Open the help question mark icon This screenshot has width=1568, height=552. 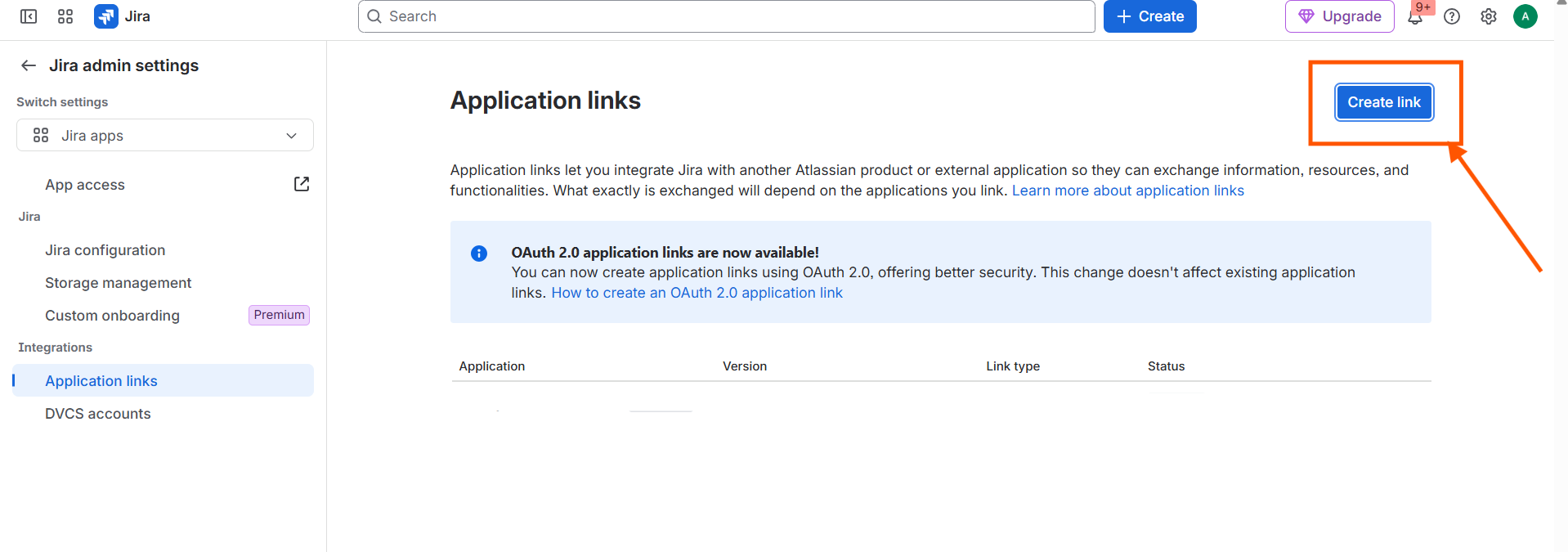[1452, 16]
